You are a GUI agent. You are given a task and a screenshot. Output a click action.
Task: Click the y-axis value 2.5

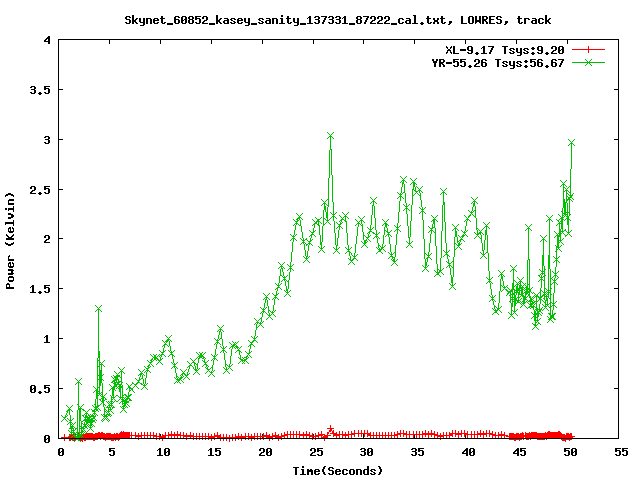pos(40,190)
